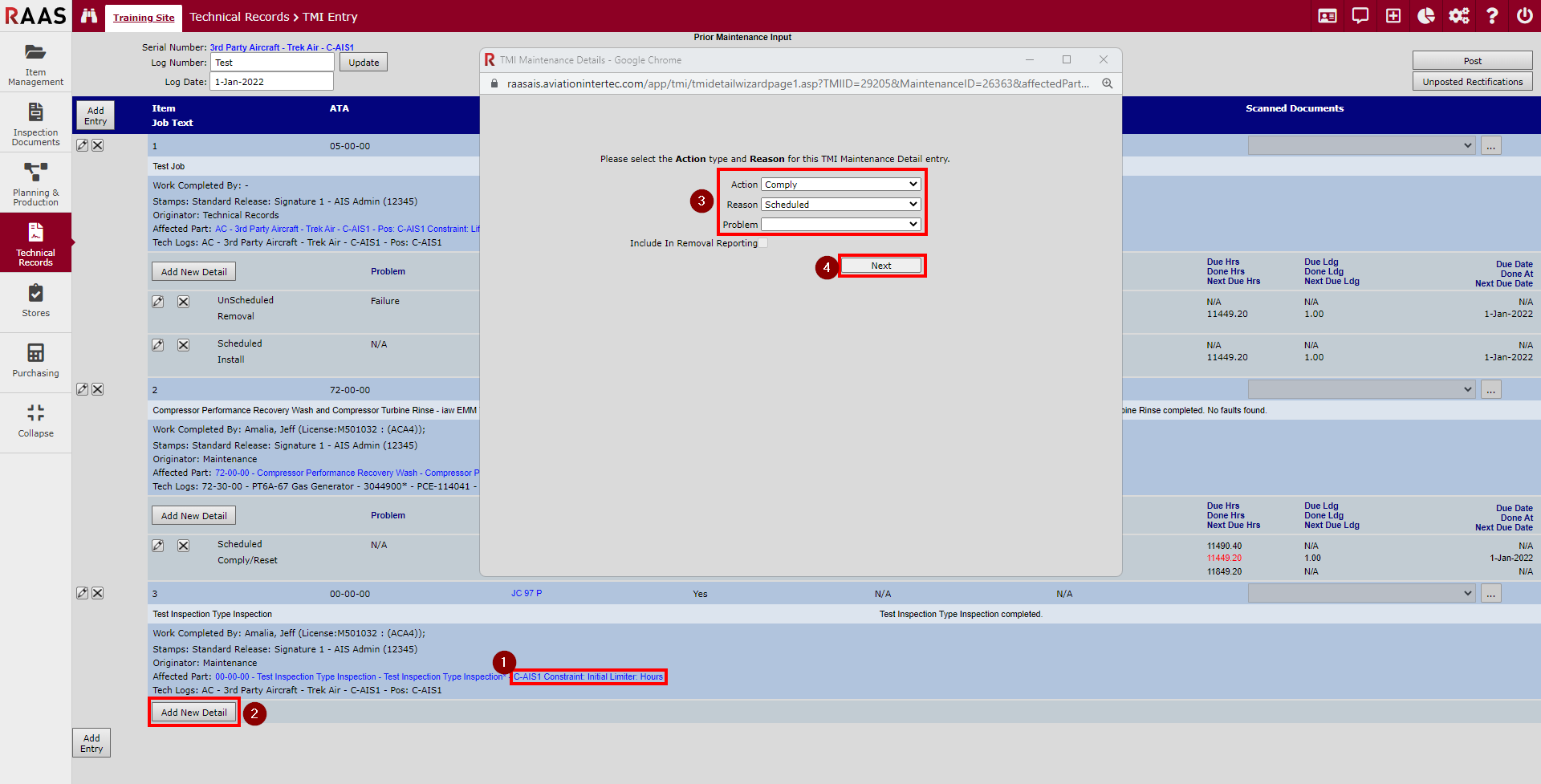The height and width of the screenshot is (784, 1541).
Task: Click the Log Number field
Action: [x=271, y=63]
